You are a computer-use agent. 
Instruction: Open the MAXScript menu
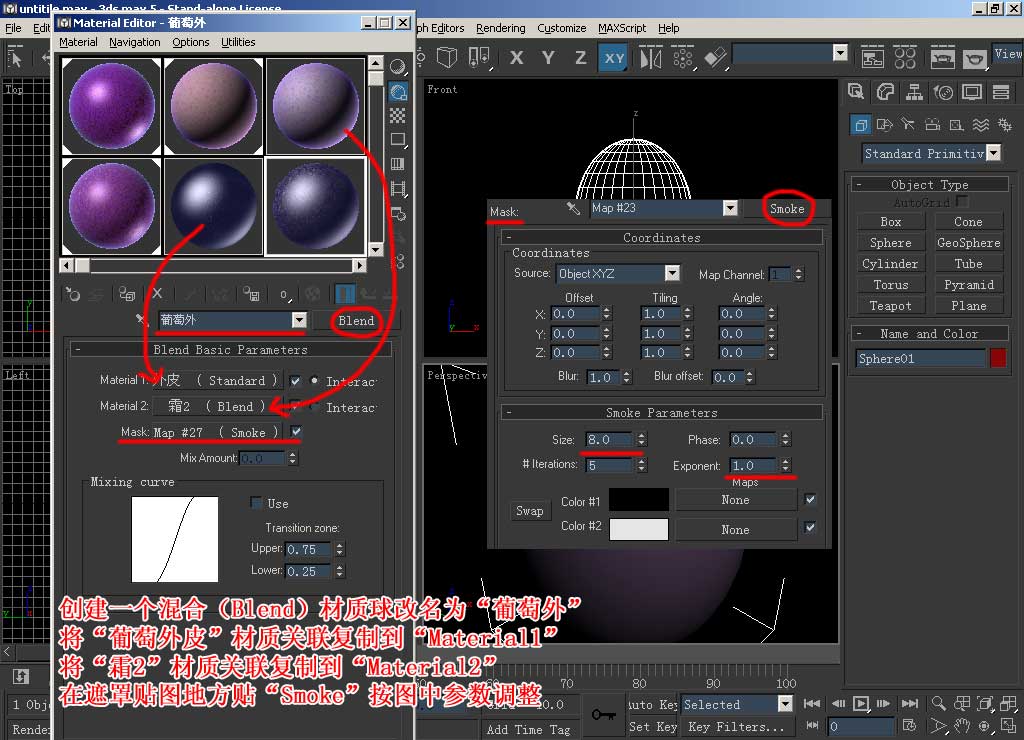[622, 28]
